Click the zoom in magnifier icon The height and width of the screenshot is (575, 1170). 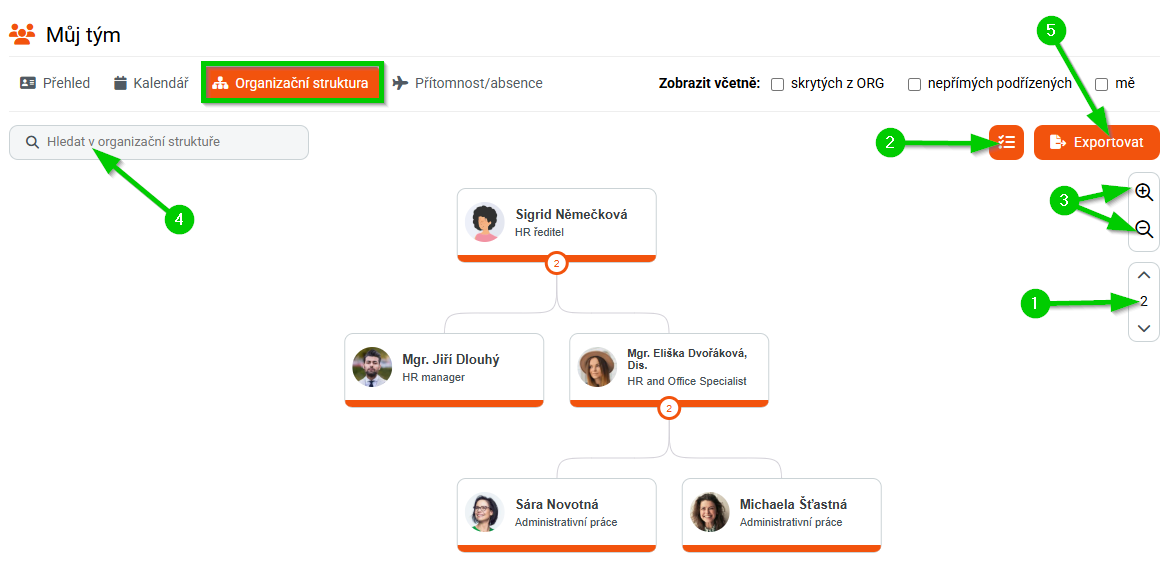tap(1144, 193)
